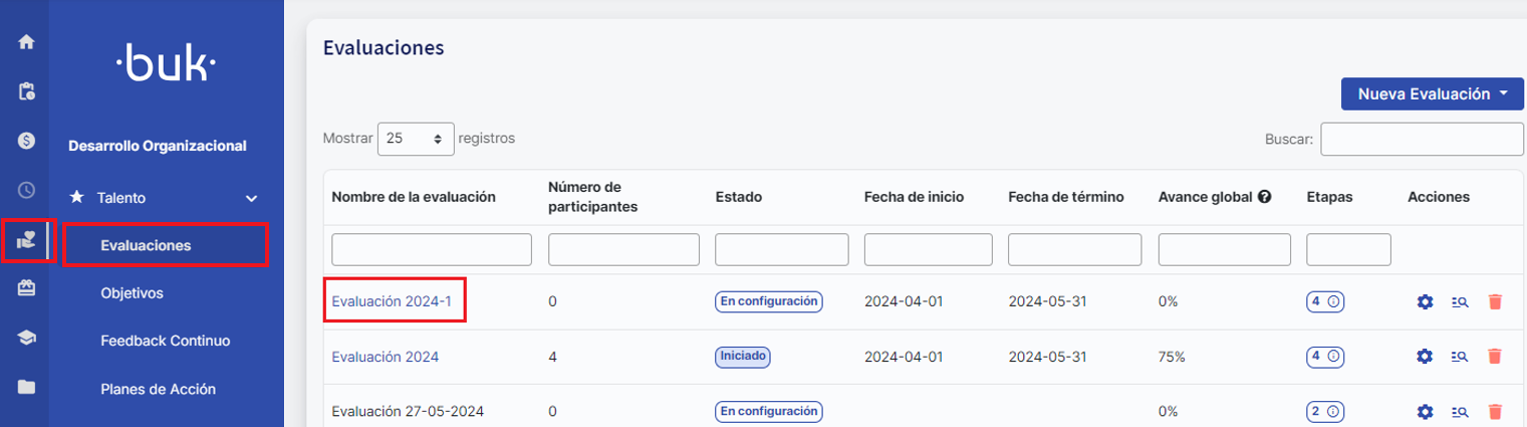The height and width of the screenshot is (427, 1527).
Task: Open the Mostrar registros count selector
Action: click(x=415, y=139)
